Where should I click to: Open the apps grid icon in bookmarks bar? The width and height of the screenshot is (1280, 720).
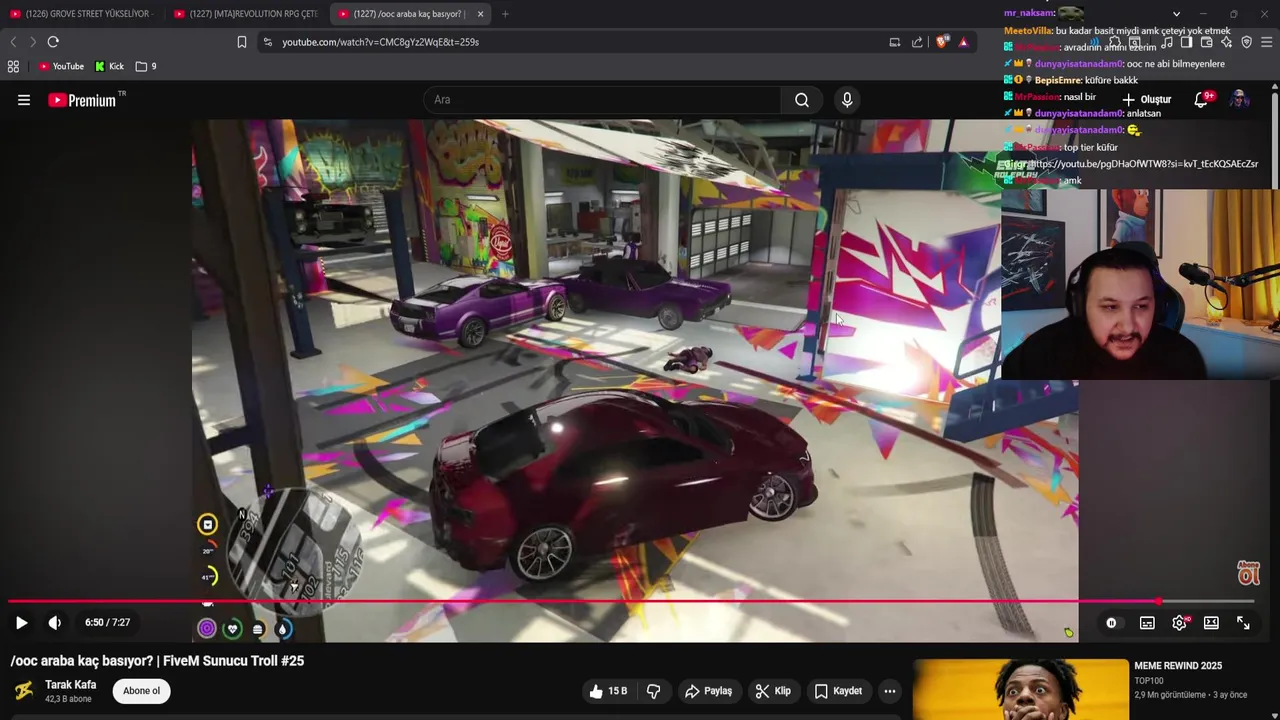[13, 67]
